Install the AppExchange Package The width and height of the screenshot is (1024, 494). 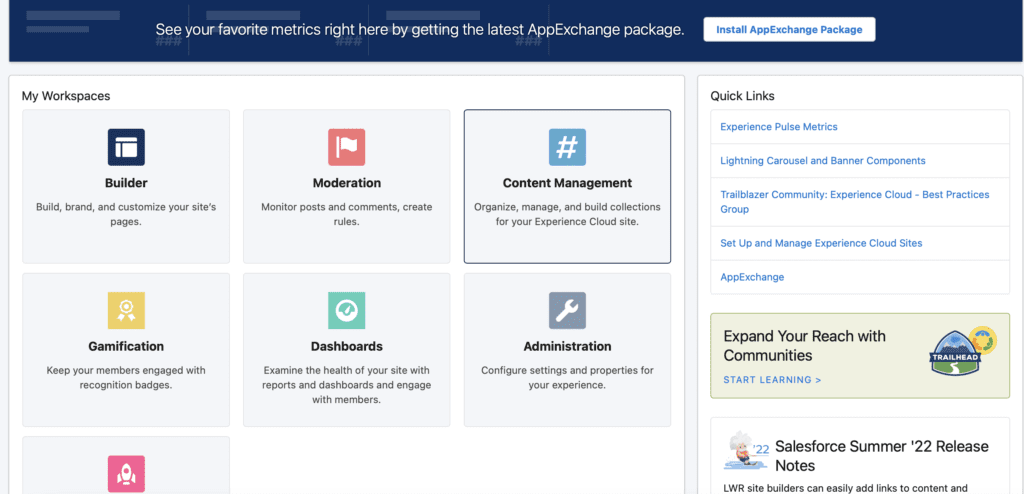click(789, 29)
